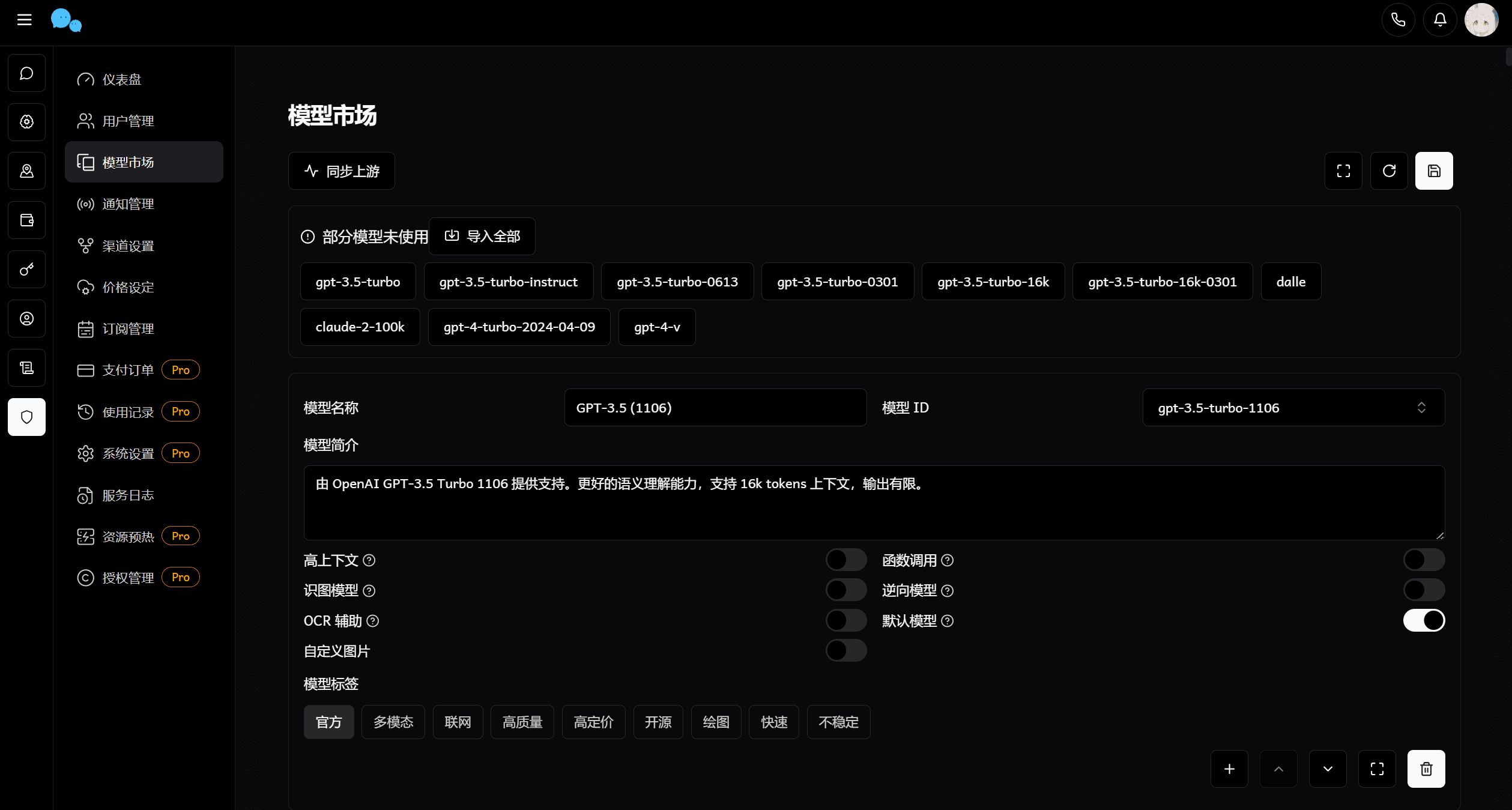
Task: Select the 官方 model tag
Action: click(329, 722)
